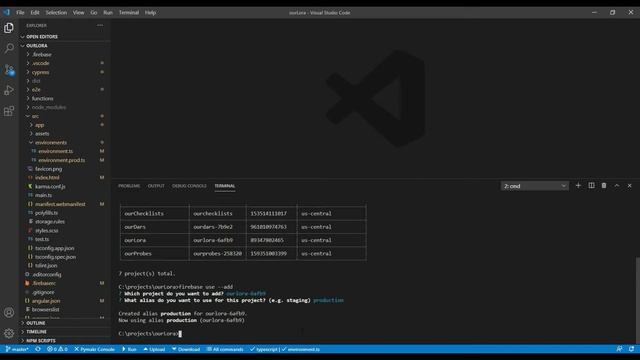Screen dimensions: 640x360
Task: Split the terminal panel
Action: pos(591,186)
